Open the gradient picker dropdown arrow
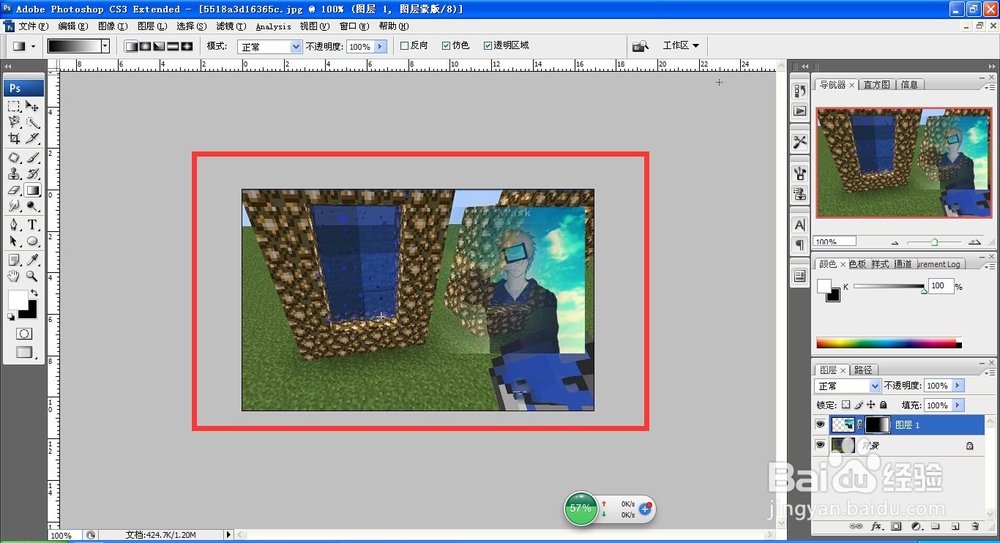The height and width of the screenshot is (543, 1000). pos(105,46)
